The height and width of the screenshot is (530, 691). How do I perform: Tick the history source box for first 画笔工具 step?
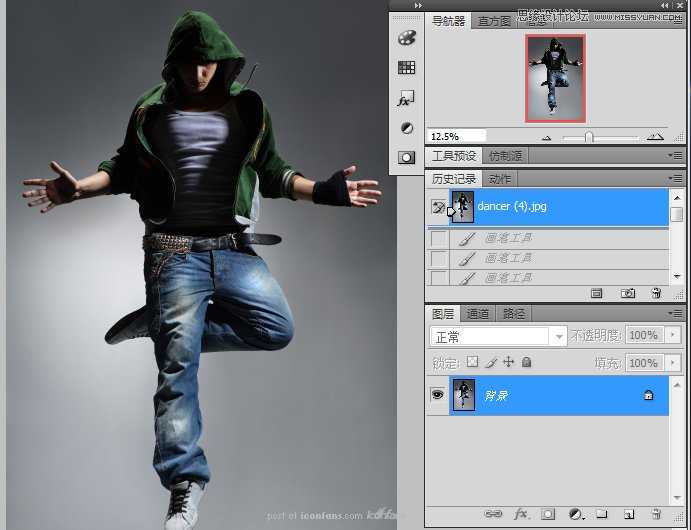pos(438,238)
